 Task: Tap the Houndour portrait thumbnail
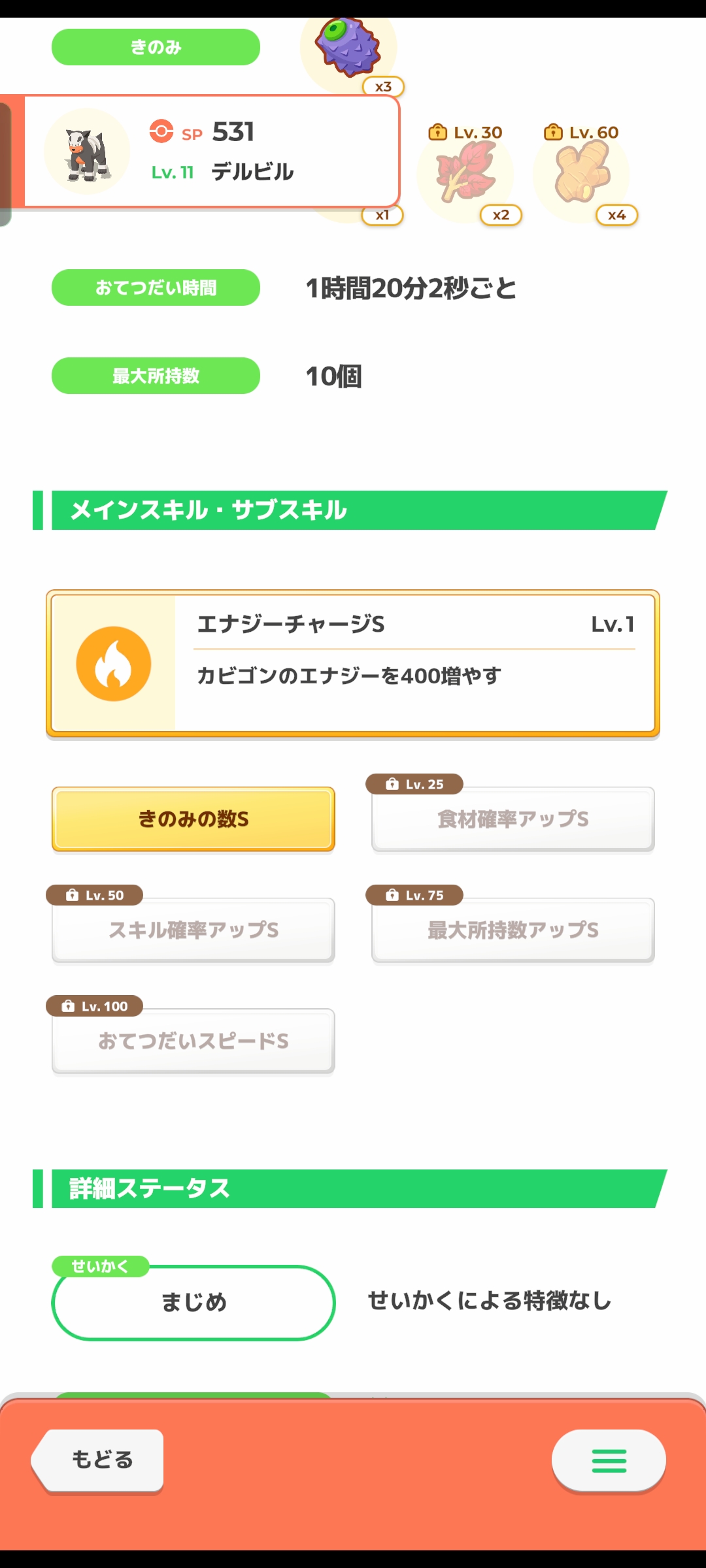(x=87, y=152)
